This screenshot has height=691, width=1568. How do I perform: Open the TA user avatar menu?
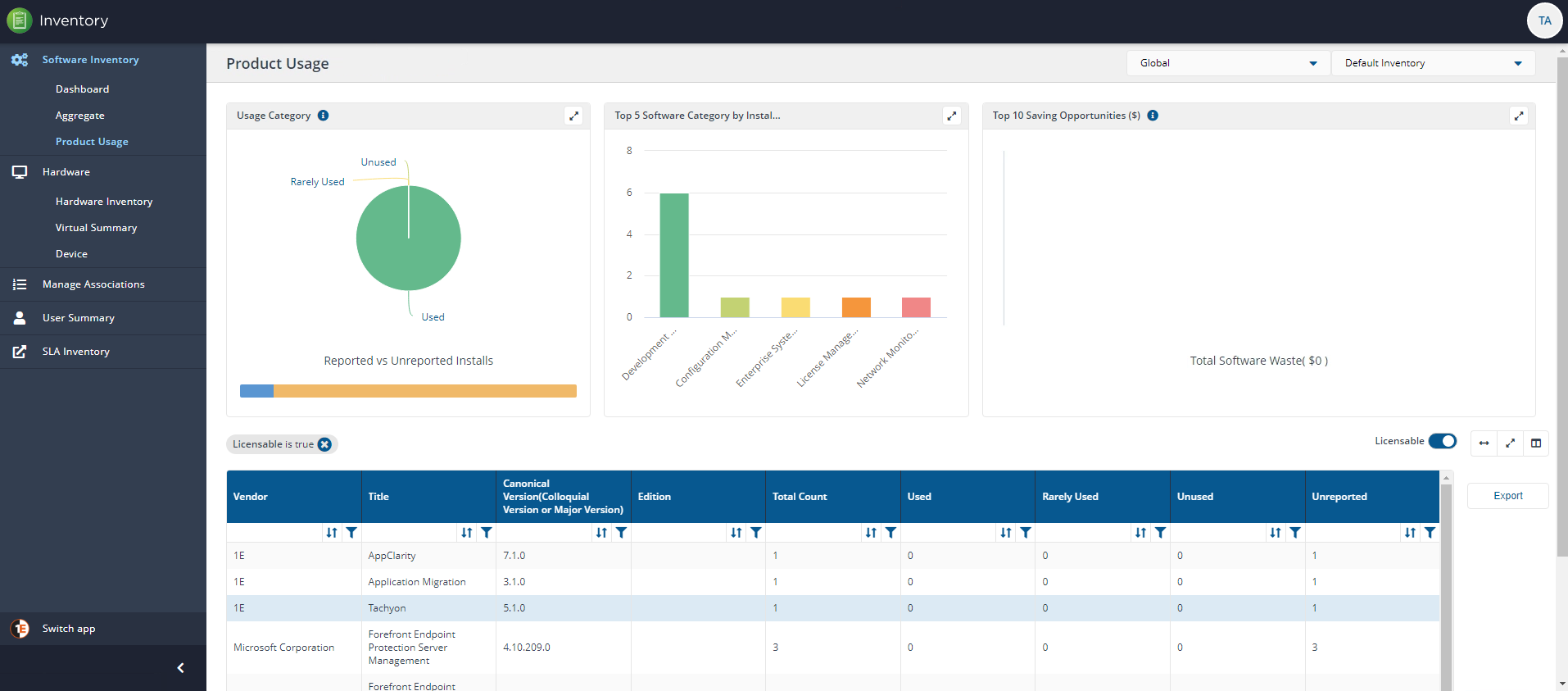(1544, 20)
